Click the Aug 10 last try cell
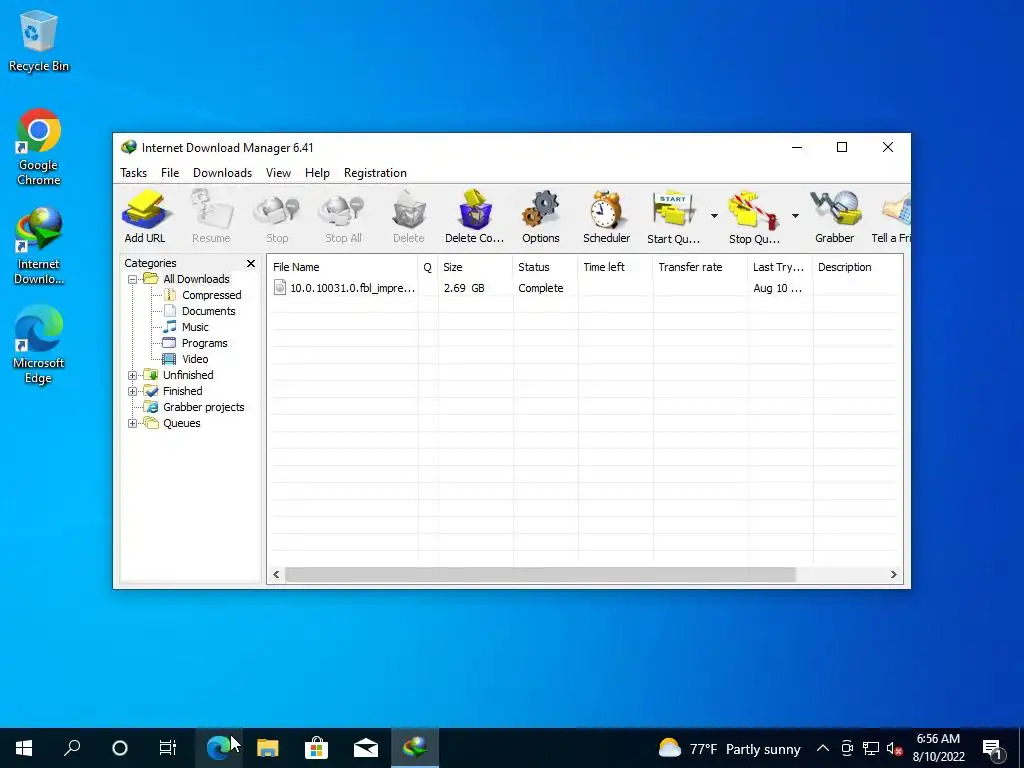This screenshot has height=768, width=1024. [x=777, y=288]
